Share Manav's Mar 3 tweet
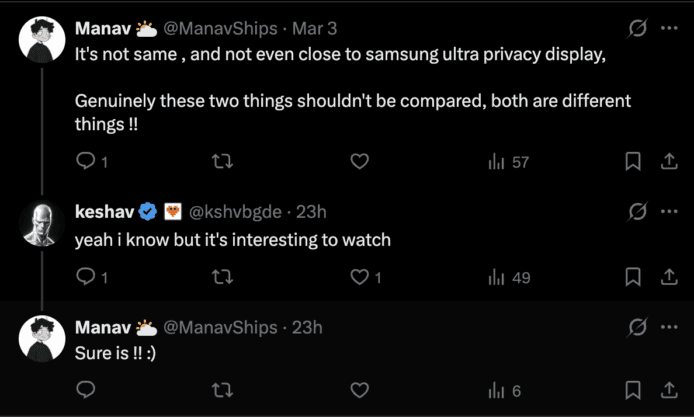Screen dimensions: 694x417 (x=668, y=161)
